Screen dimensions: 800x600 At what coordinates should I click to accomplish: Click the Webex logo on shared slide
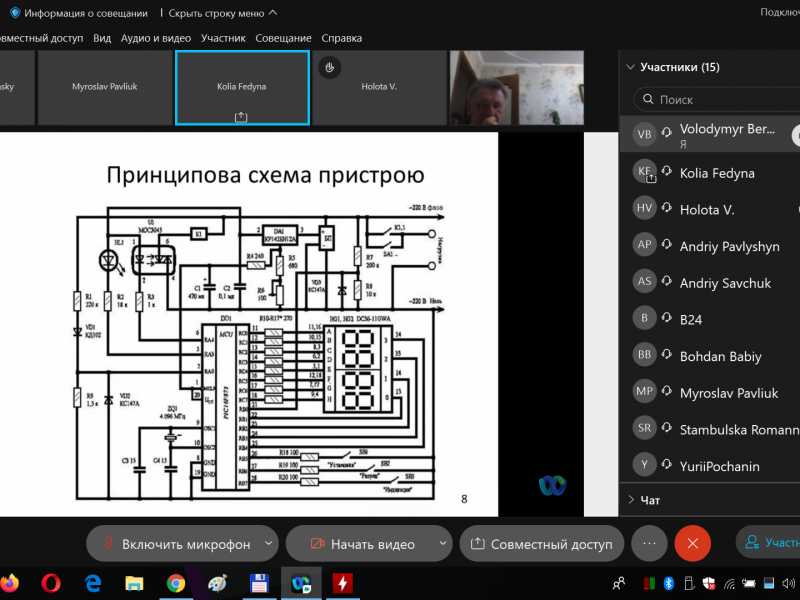click(552, 485)
